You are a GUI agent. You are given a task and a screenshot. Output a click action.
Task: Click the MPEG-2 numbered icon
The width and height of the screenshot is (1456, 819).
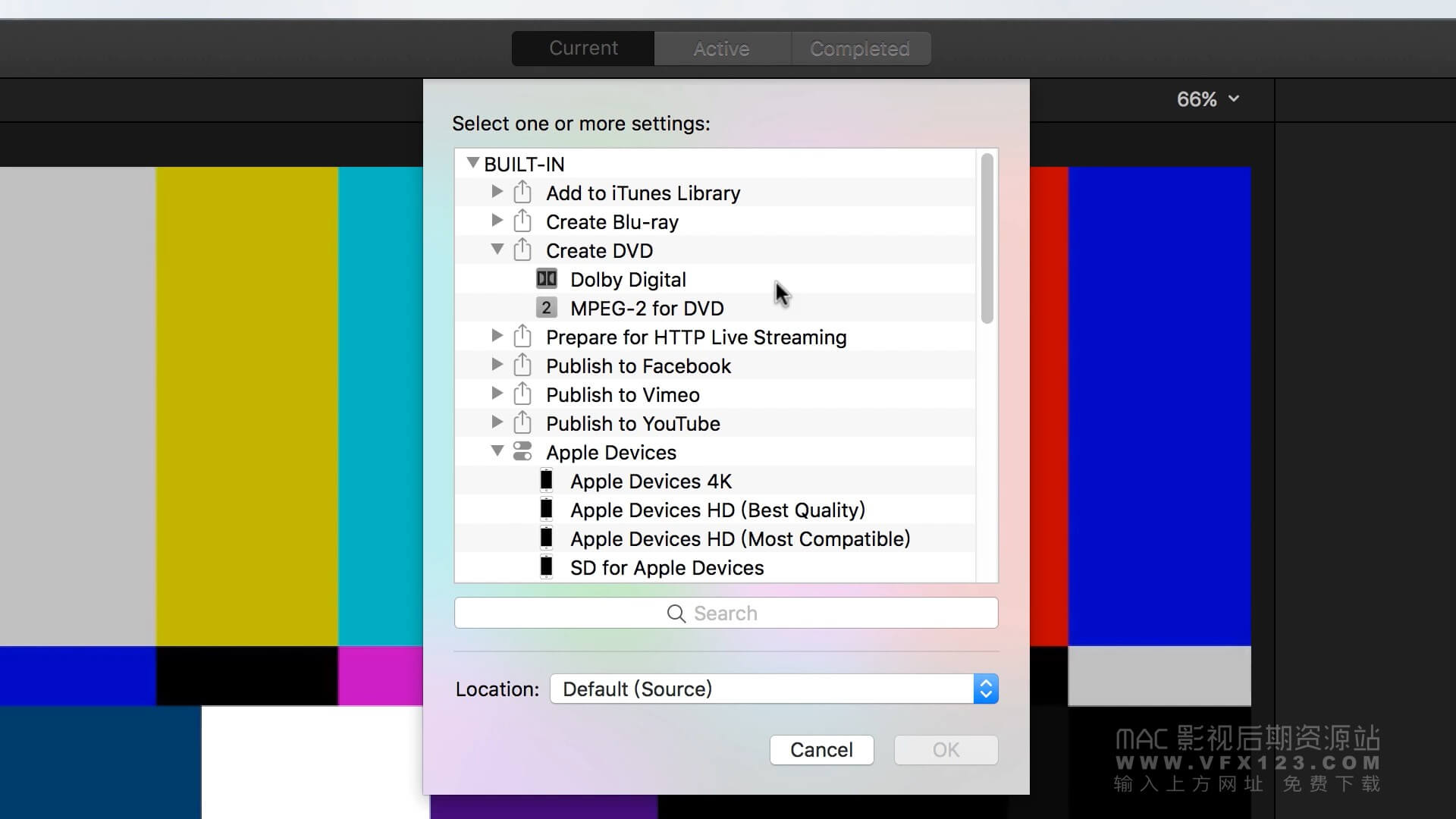tap(546, 308)
